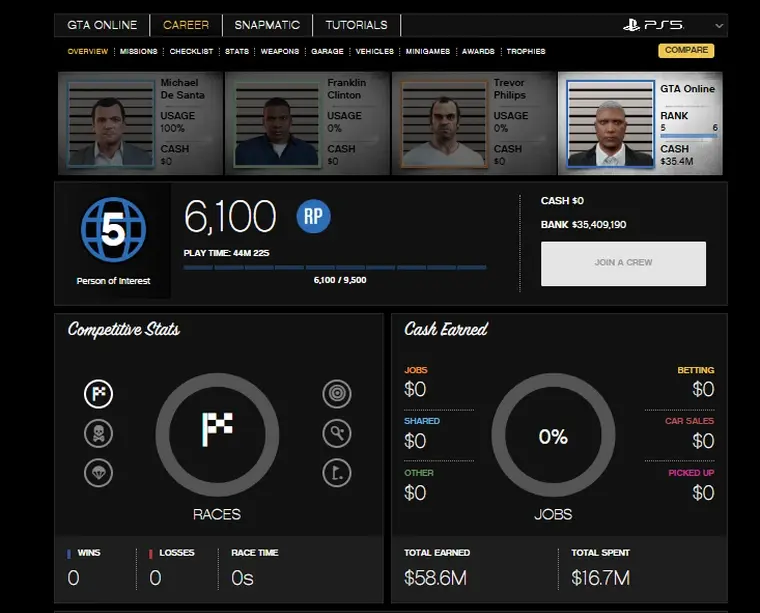Select the races checkered flag icon
The image size is (760, 613).
coord(98,394)
